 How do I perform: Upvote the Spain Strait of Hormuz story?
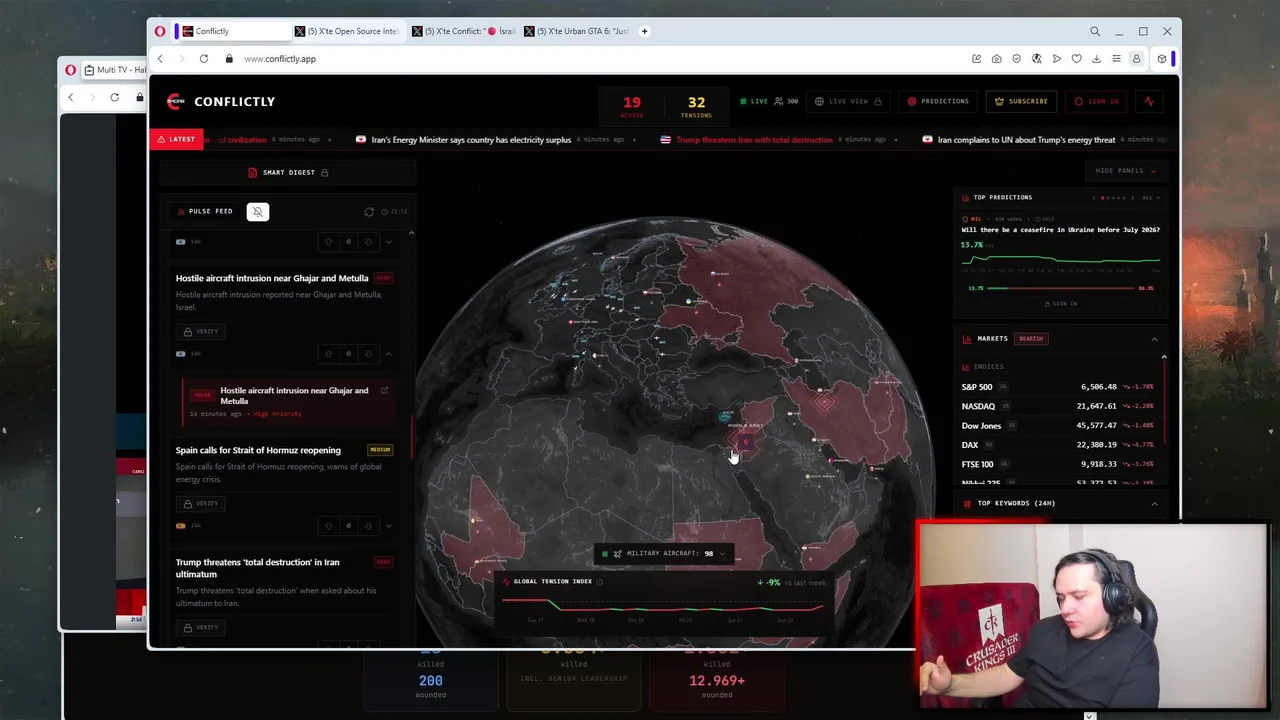(328, 526)
